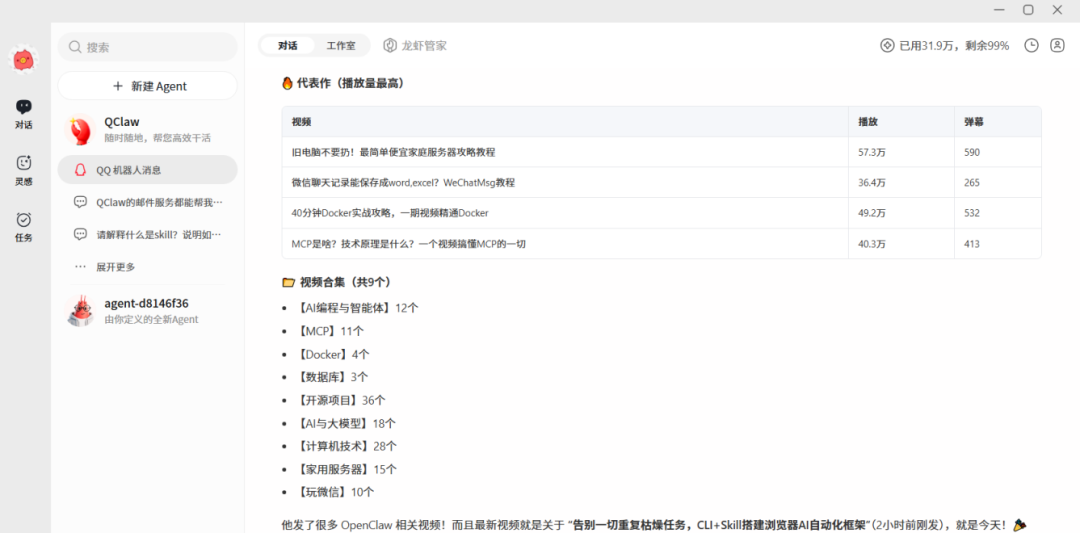Click the 代表作（播放量最高） heading
The image size is (1080, 533).
(x=343, y=83)
